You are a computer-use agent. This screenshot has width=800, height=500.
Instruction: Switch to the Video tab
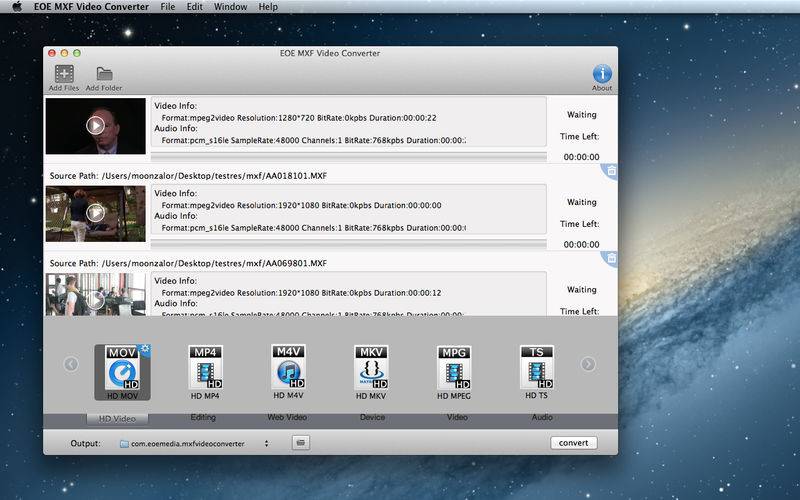point(457,417)
